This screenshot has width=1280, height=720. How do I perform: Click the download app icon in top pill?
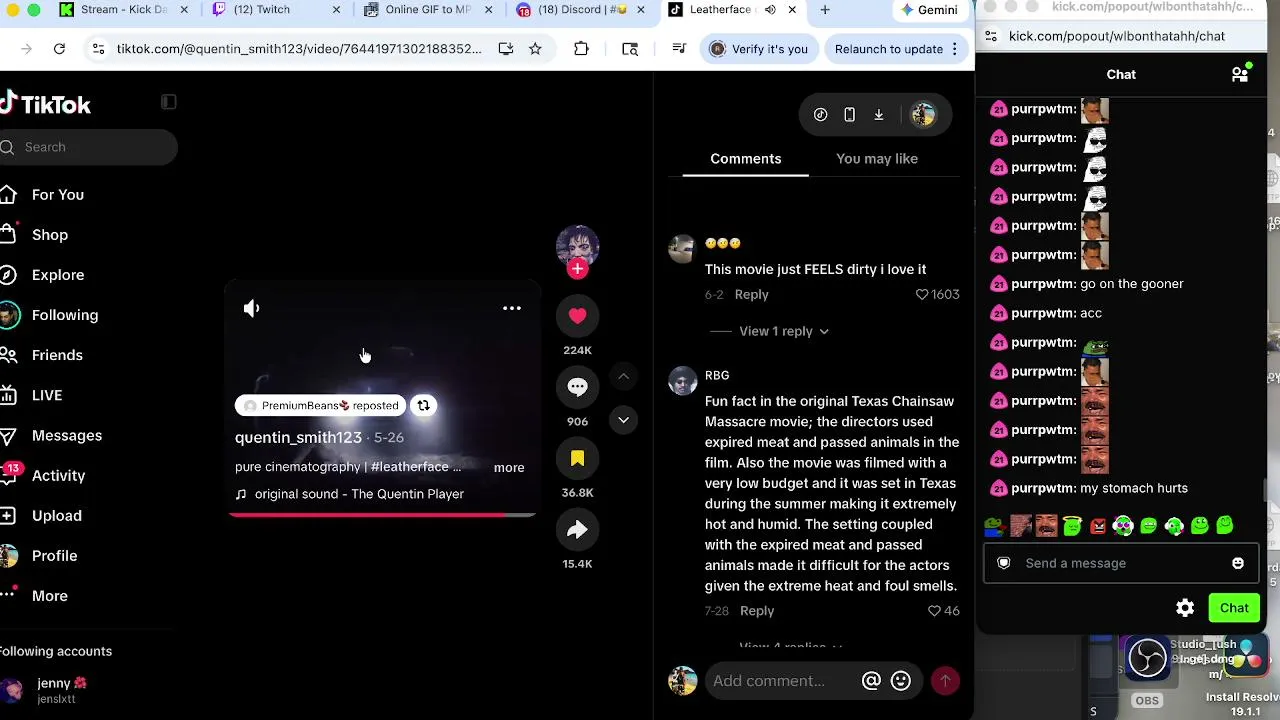tap(878, 115)
